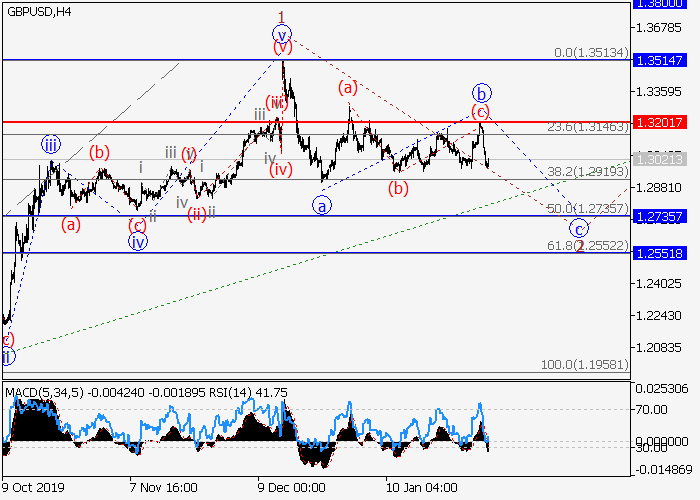
Task: Click the 10 Jan 04:00 date label
Action: (x=417, y=487)
